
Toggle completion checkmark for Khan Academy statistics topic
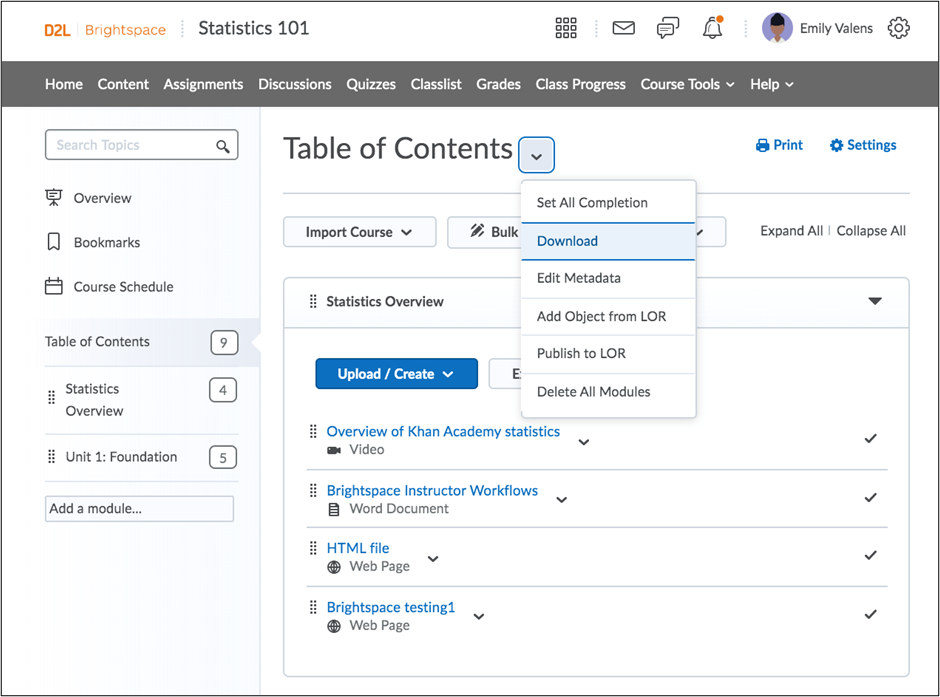[870, 439]
